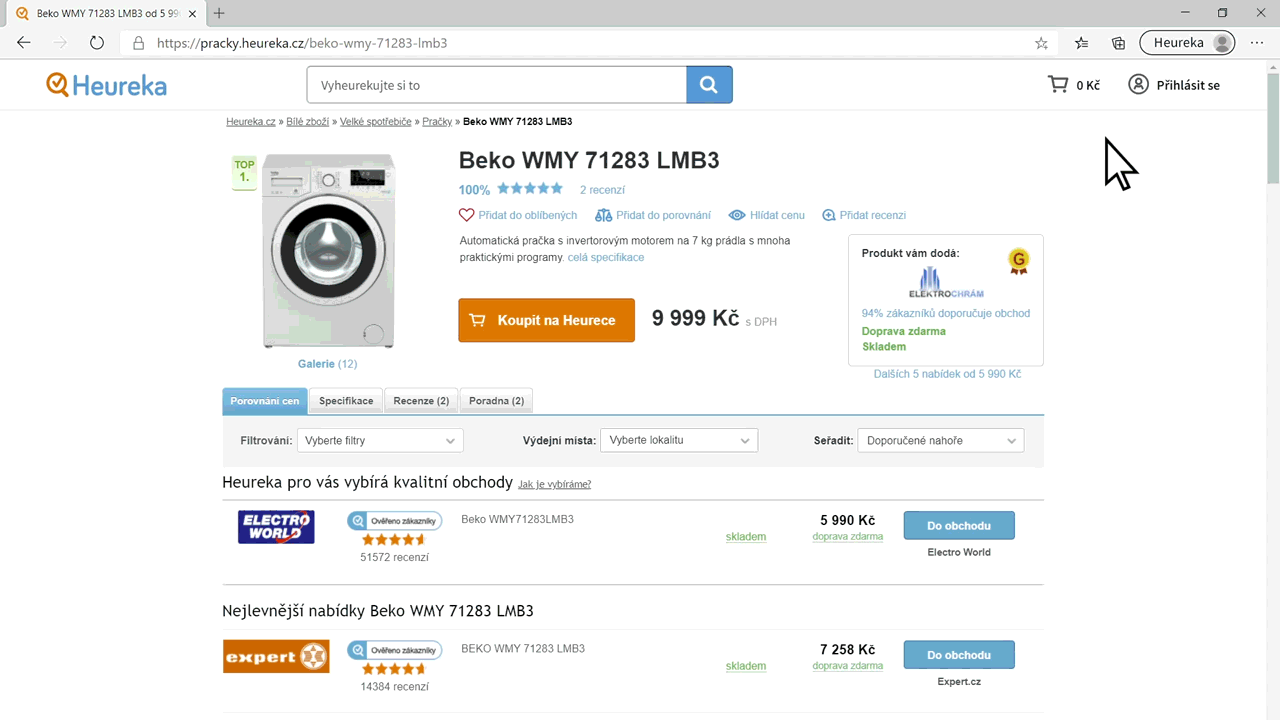The width and height of the screenshot is (1280, 720).
Task: Click scales icon Přidat do porovnání
Action: pos(603,215)
